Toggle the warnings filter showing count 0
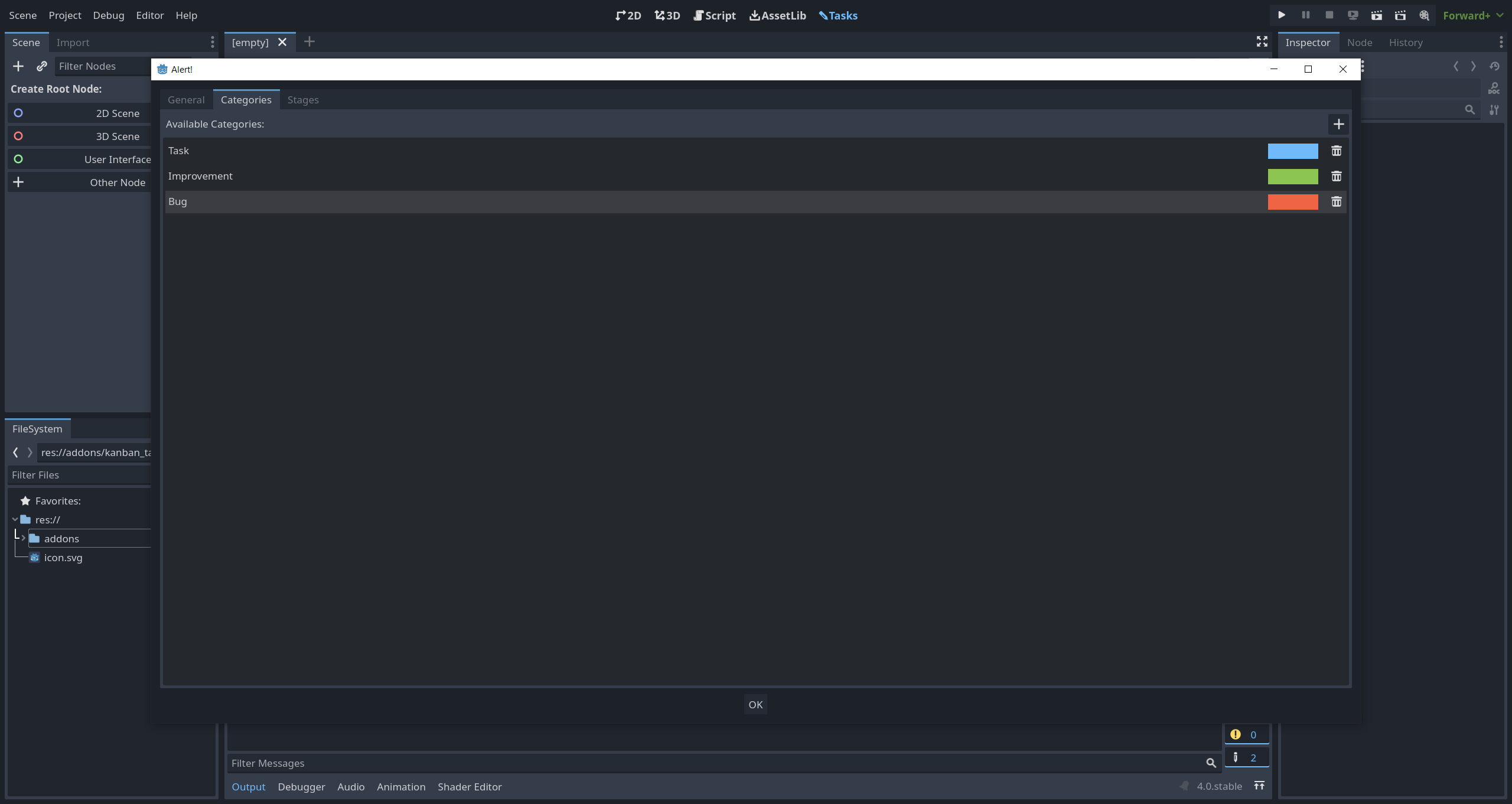Screen dimensions: 1512x804 click(x=1246, y=735)
